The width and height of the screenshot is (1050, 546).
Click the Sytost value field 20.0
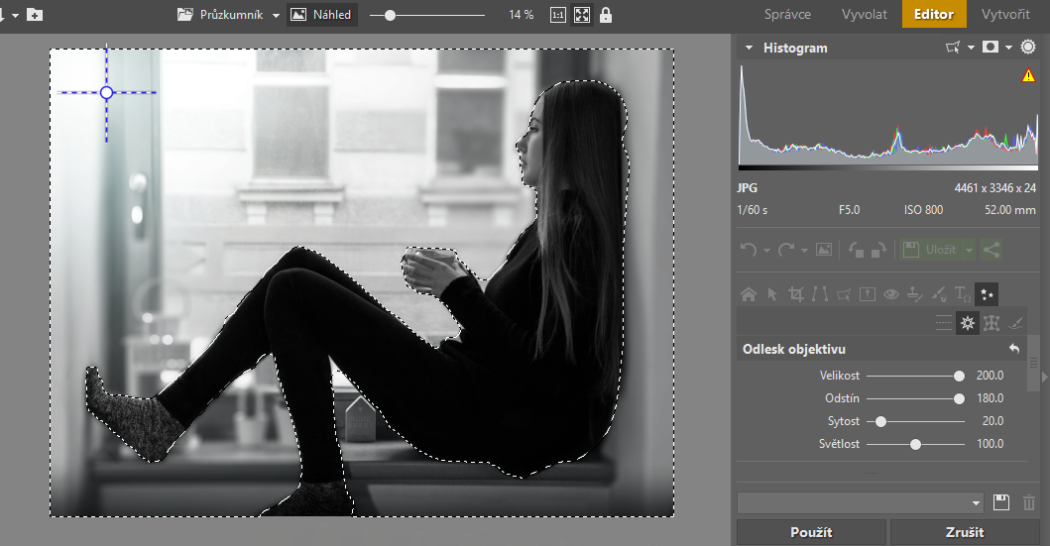pos(992,421)
